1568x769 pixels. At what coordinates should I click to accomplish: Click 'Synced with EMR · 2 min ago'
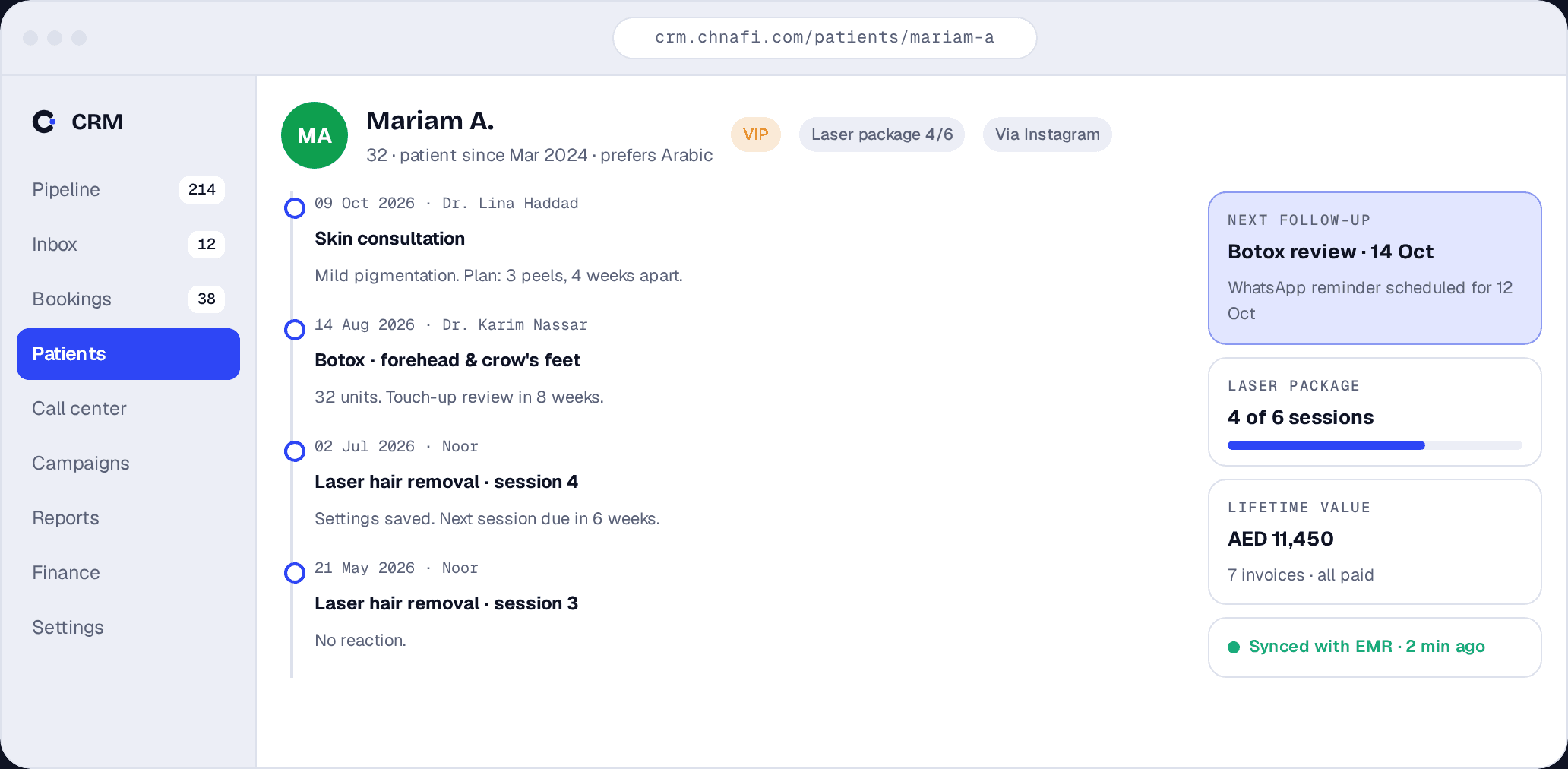click(x=1367, y=647)
